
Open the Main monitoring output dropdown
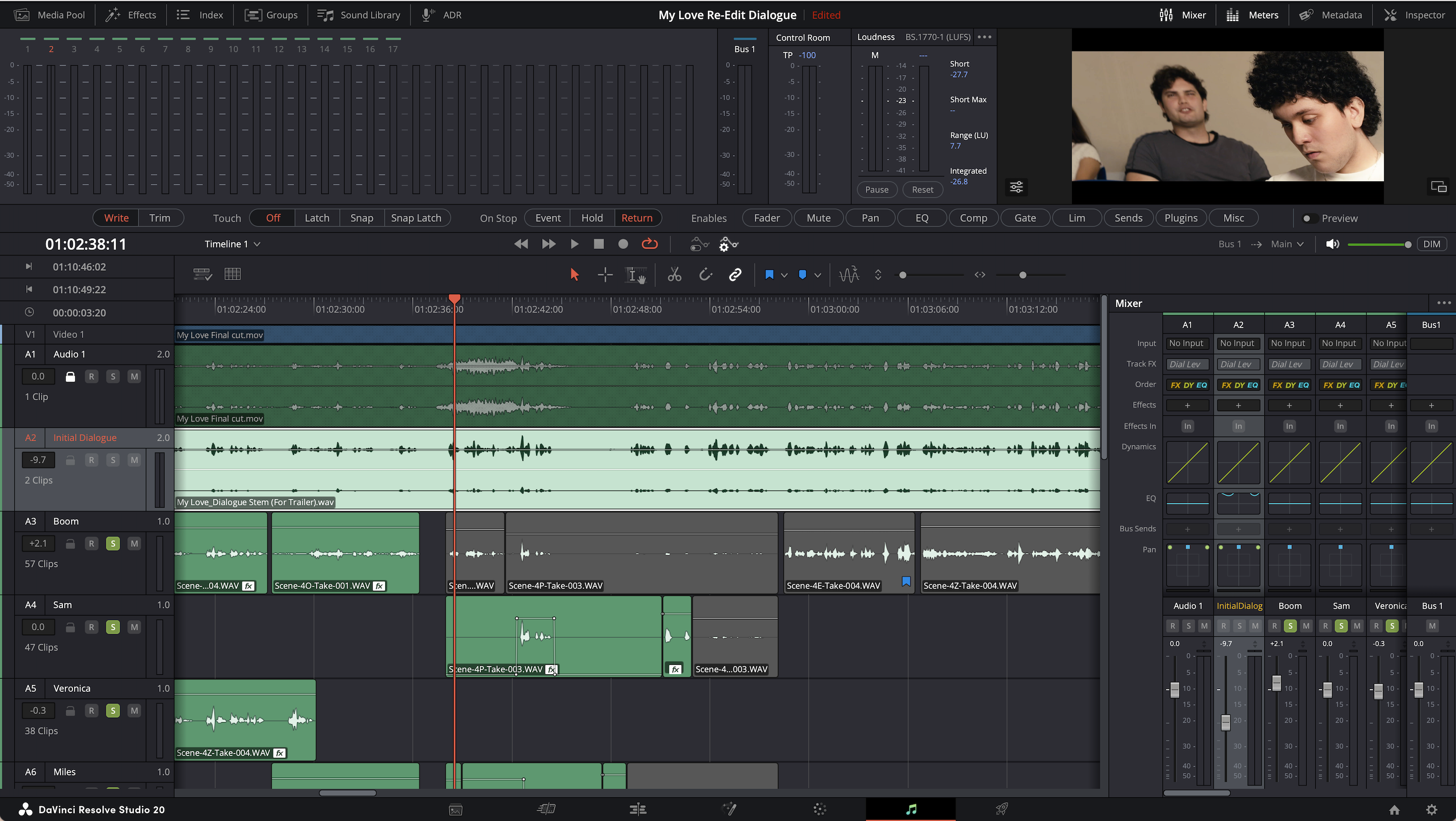tap(1287, 244)
